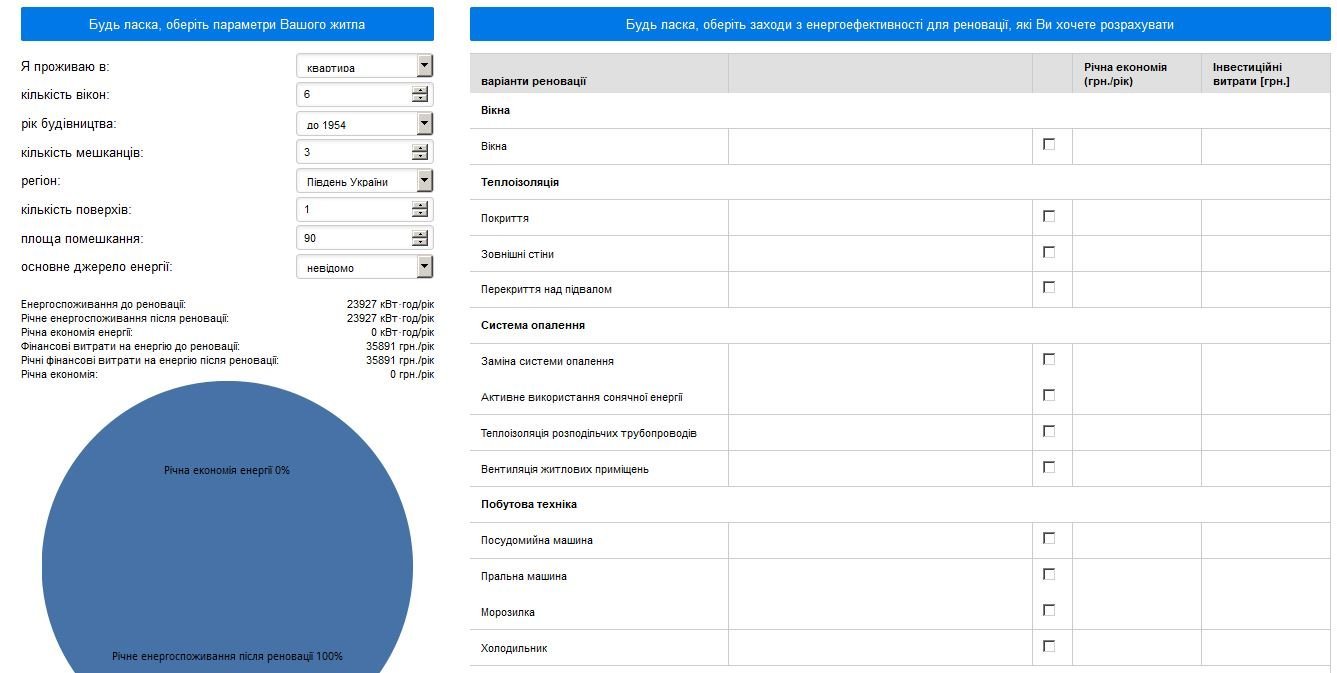Click the stepper arrows for 'кількість мешканців'

[420, 153]
